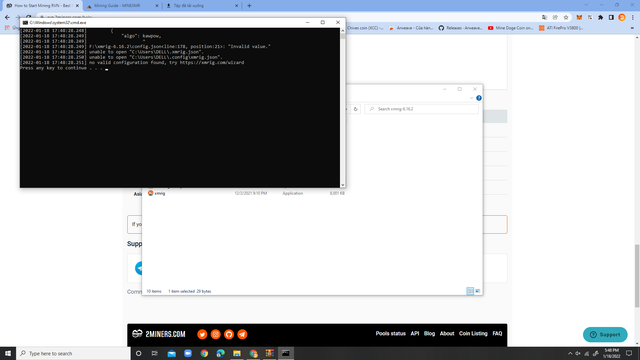Open the Windows Start menu
This screenshot has height=360, width=640.
click(x=8, y=353)
